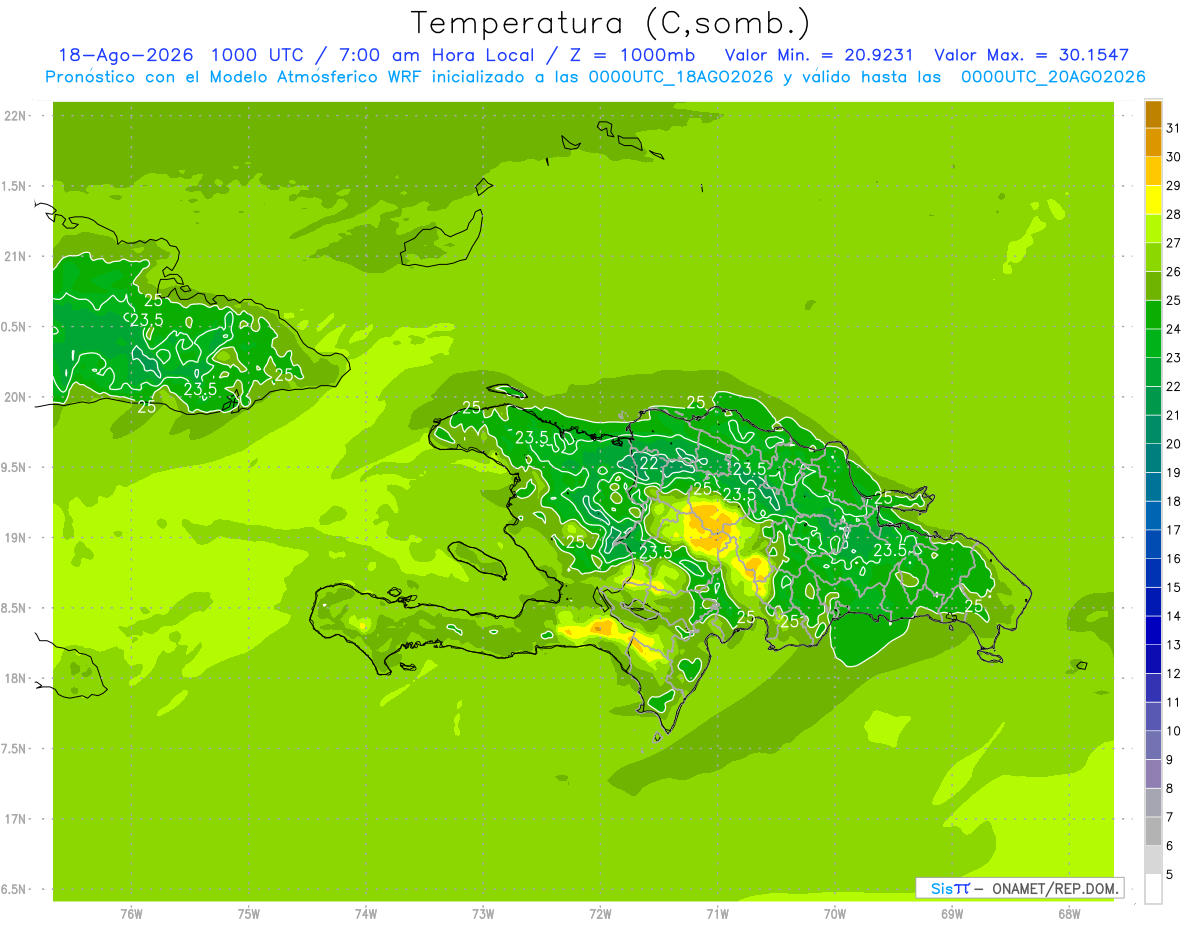Click the 22 contour label in Hispaniola
Image resolution: width=1200 pixels, height=927 pixels.
(x=649, y=463)
